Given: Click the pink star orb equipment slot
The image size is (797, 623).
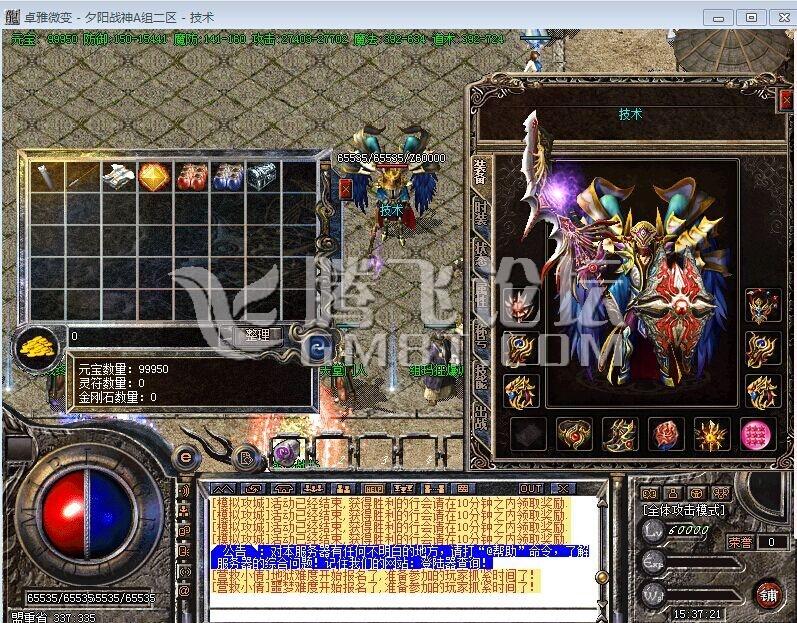Looking at the screenshot, I should click(x=757, y=434).
